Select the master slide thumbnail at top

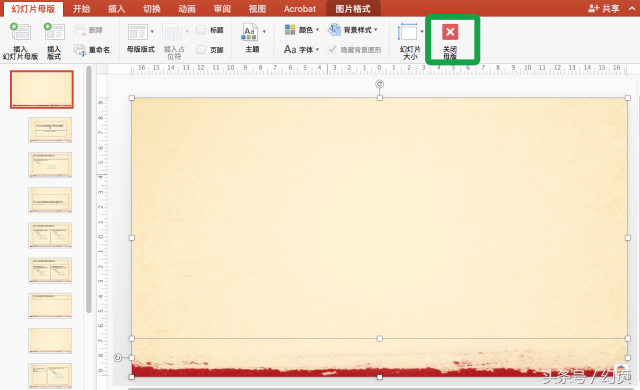pos(42,89)
